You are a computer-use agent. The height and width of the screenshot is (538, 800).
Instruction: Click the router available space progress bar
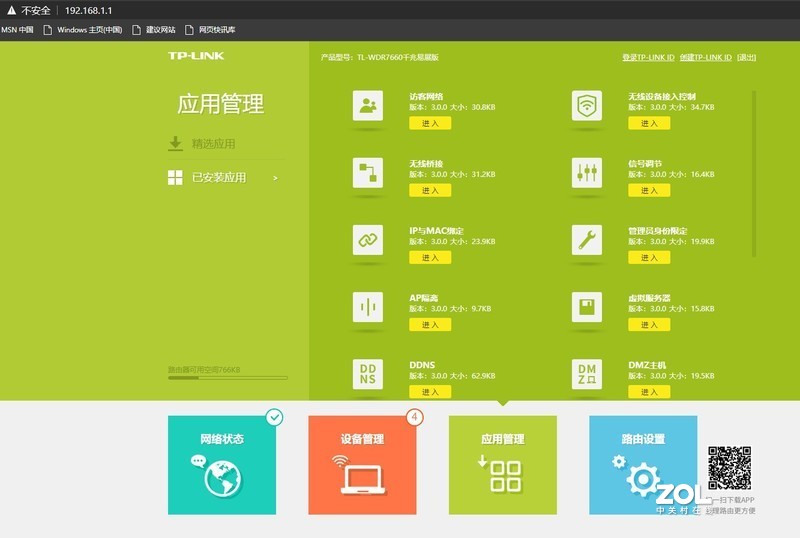pyautogui.click(x=228, y=378)
